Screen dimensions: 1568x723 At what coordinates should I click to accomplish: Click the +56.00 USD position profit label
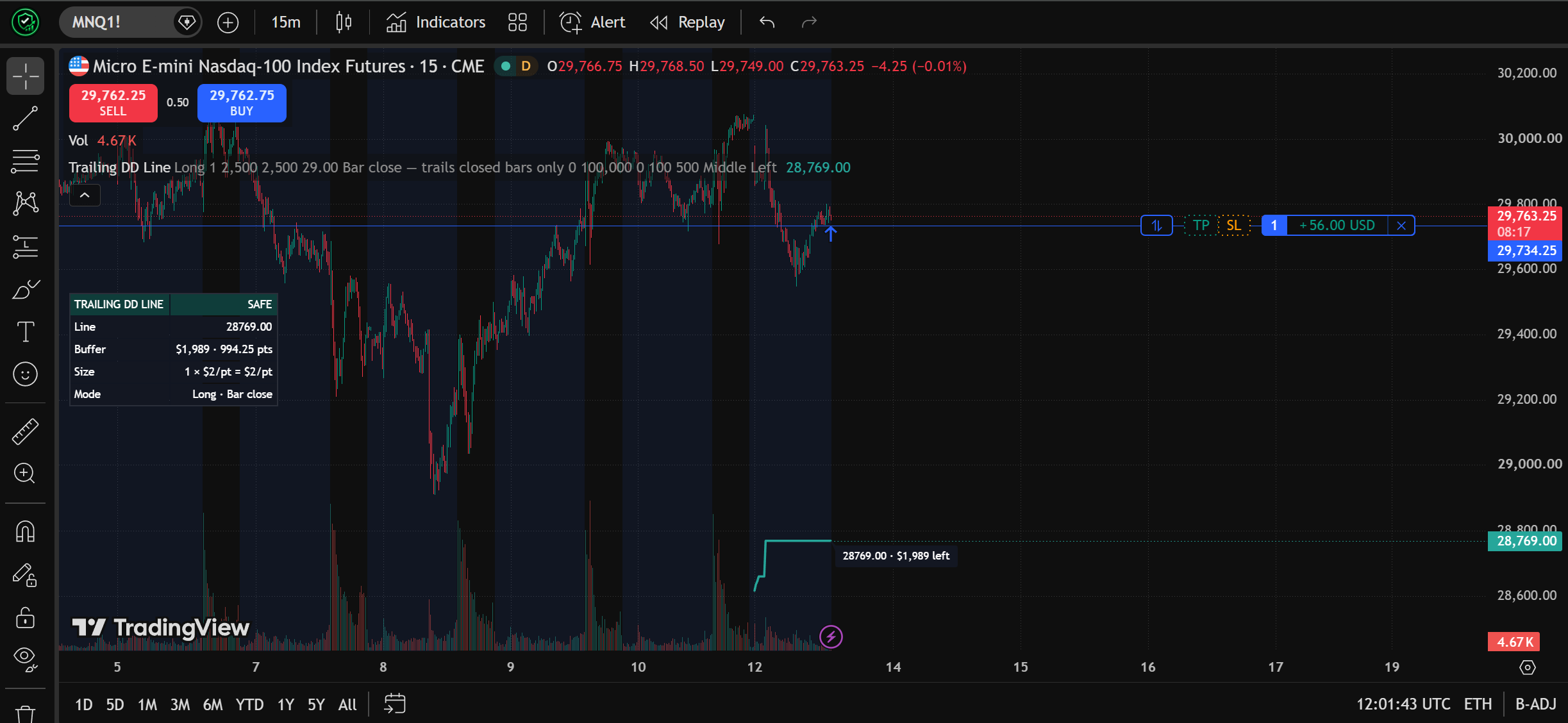pos(1337,226)
